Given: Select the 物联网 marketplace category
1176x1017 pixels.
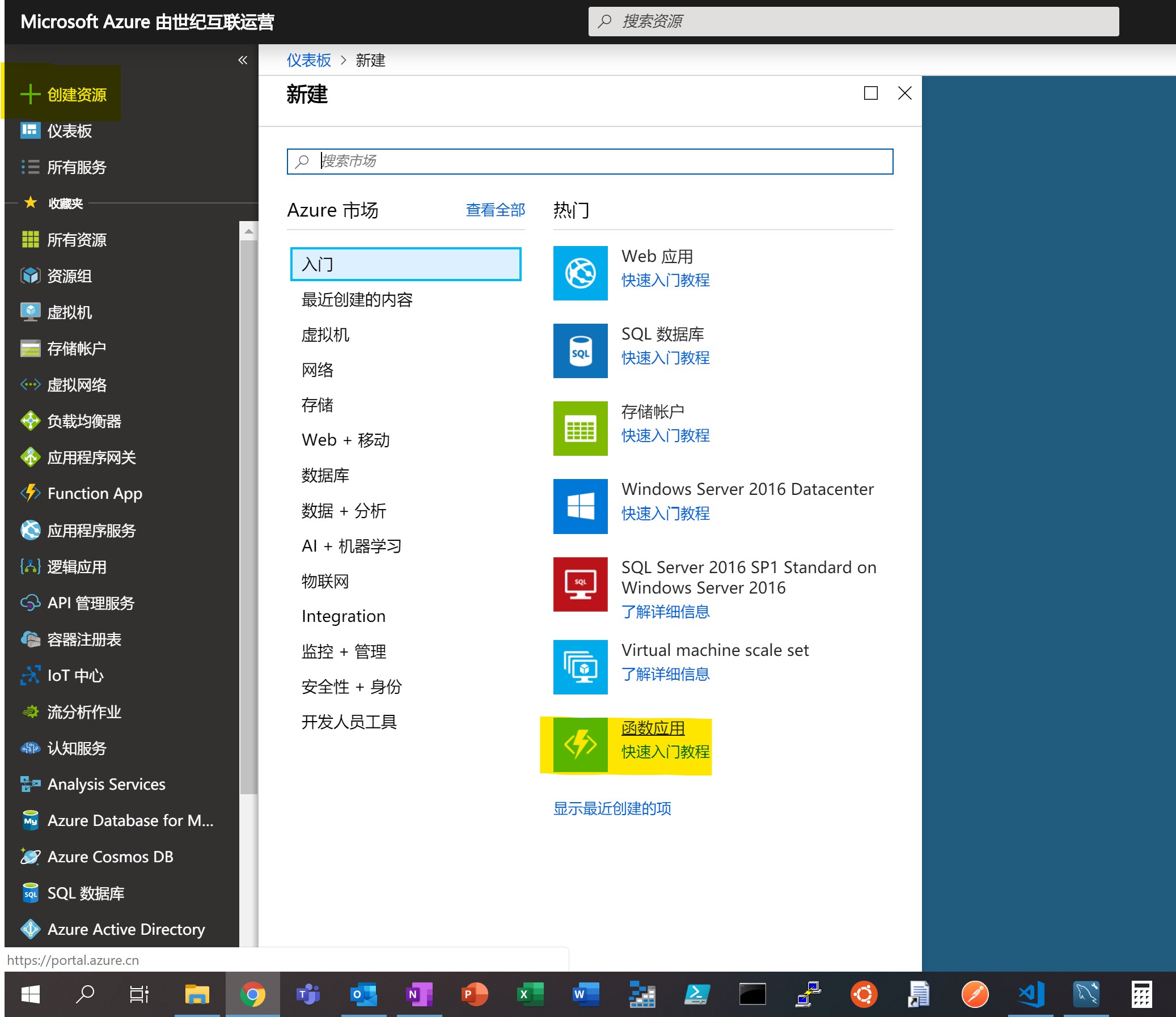Looking at the screenshot, I should 325,581.
